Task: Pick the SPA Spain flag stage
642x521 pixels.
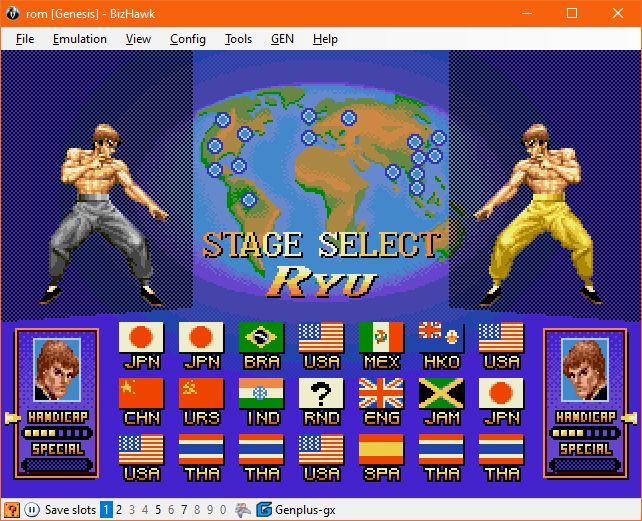Action: click(381, 449)
